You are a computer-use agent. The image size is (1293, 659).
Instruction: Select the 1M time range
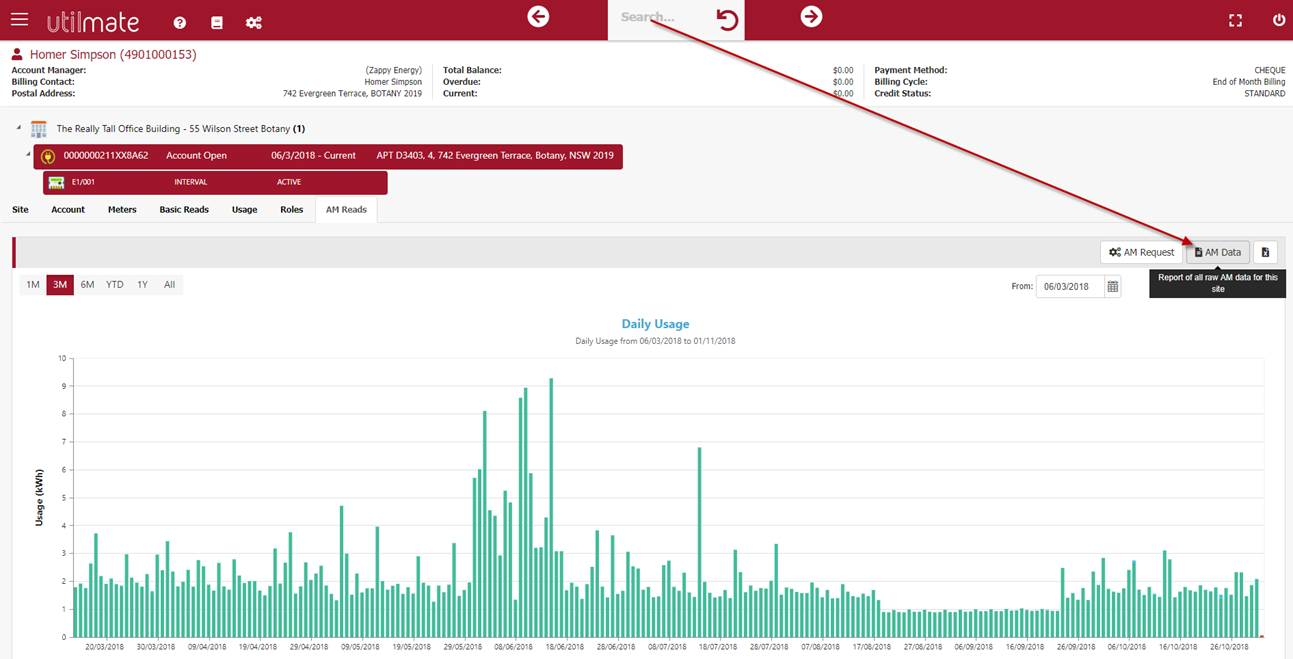tap(33, 285)
